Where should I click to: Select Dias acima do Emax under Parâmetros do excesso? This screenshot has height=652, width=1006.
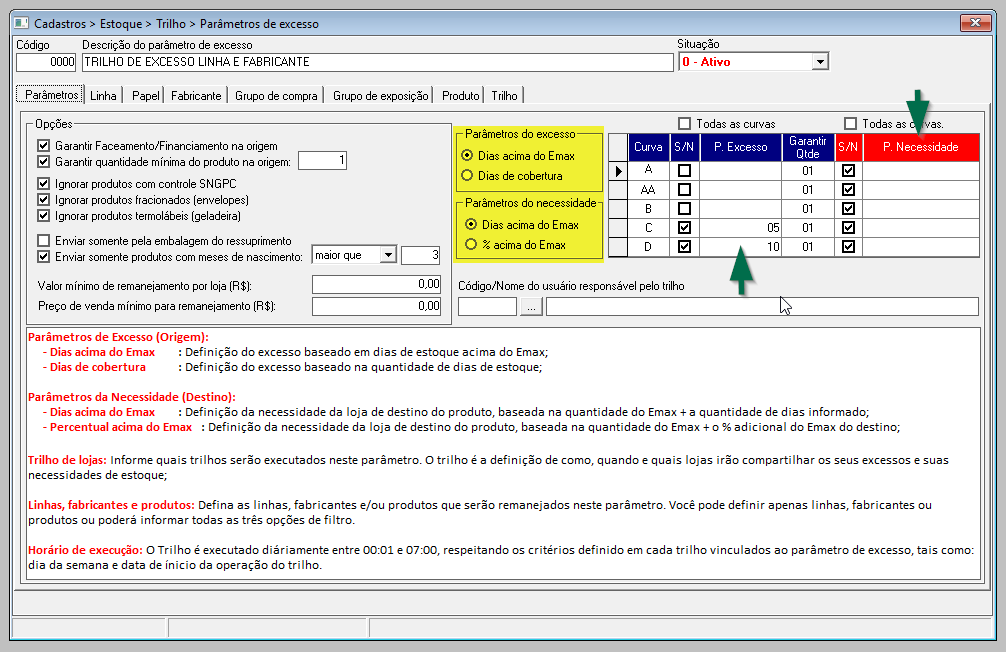pos(467,155)
